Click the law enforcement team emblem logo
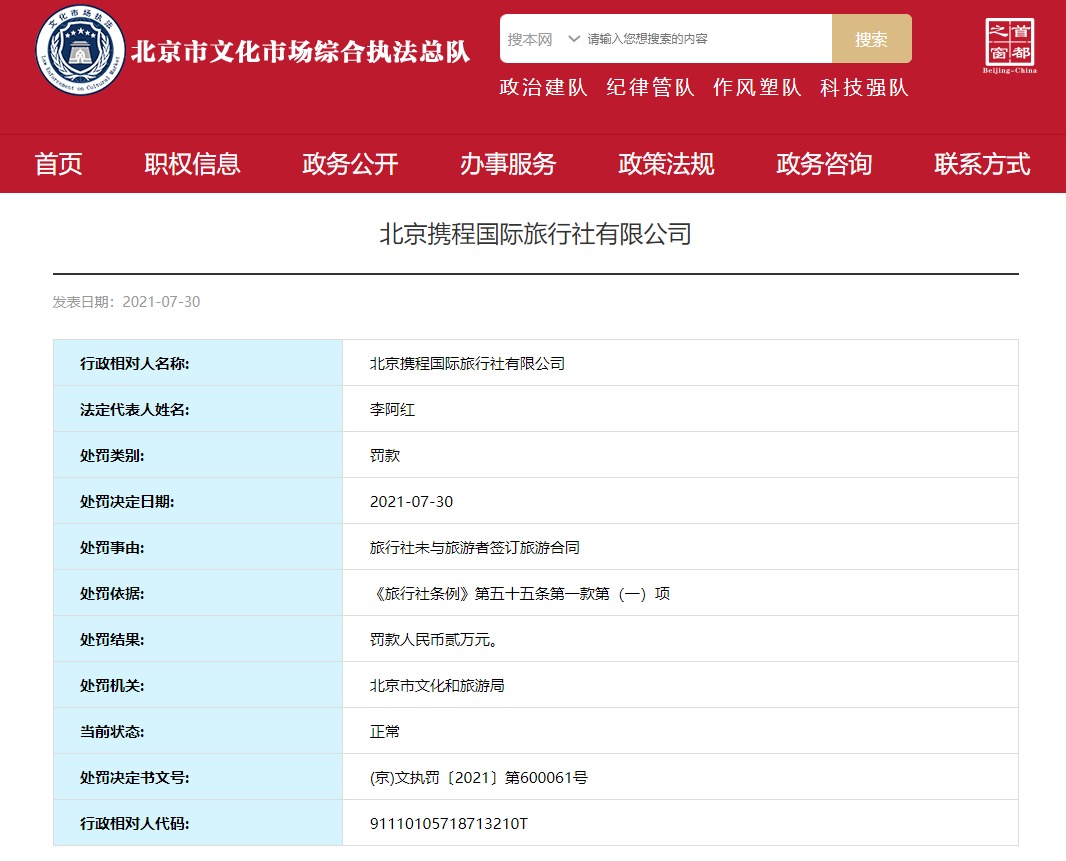This screenshot has height=861, width=1066. click(x=81, y=51)
